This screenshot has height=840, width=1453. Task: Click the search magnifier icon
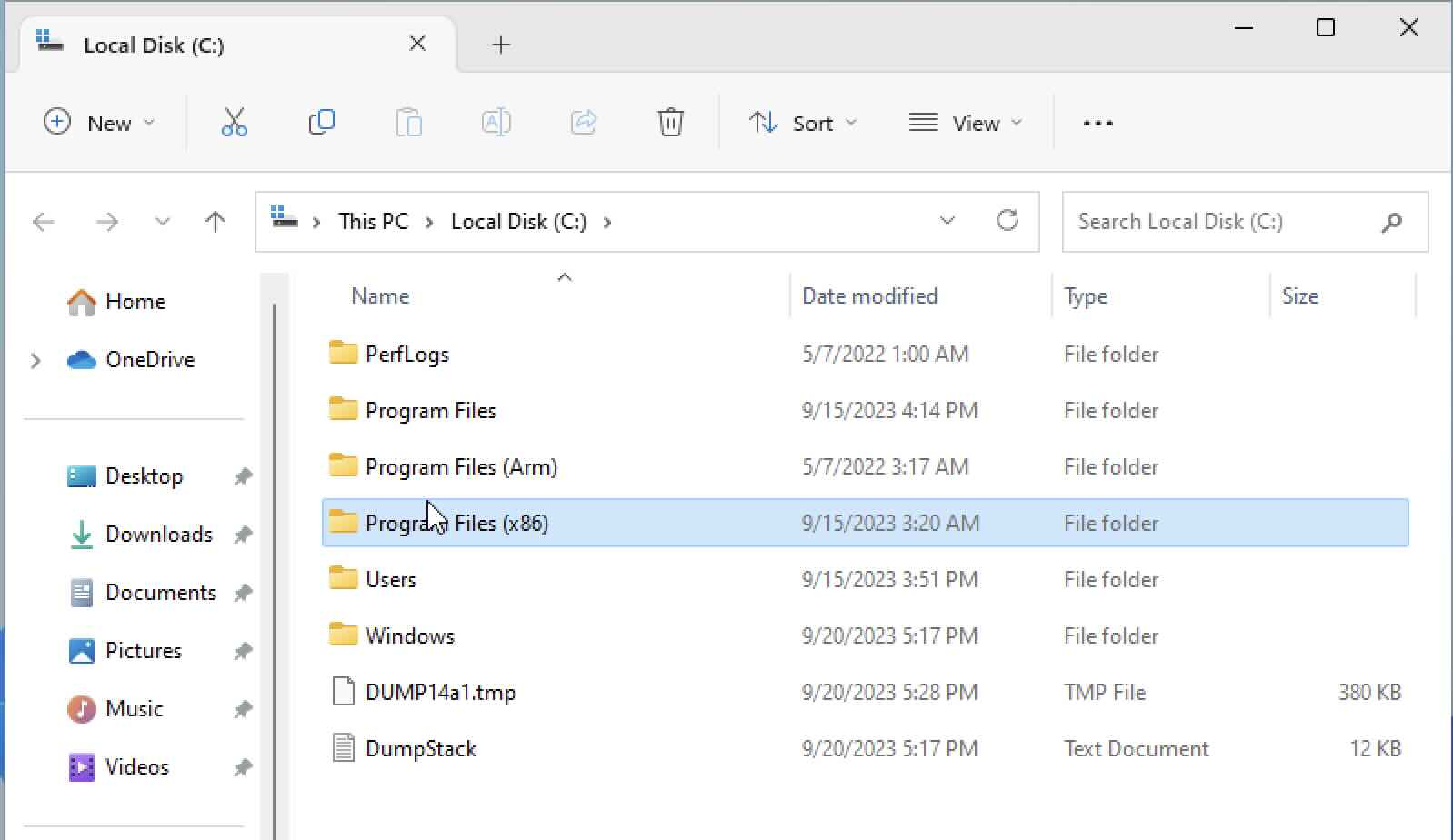(x=1391, y=222)
